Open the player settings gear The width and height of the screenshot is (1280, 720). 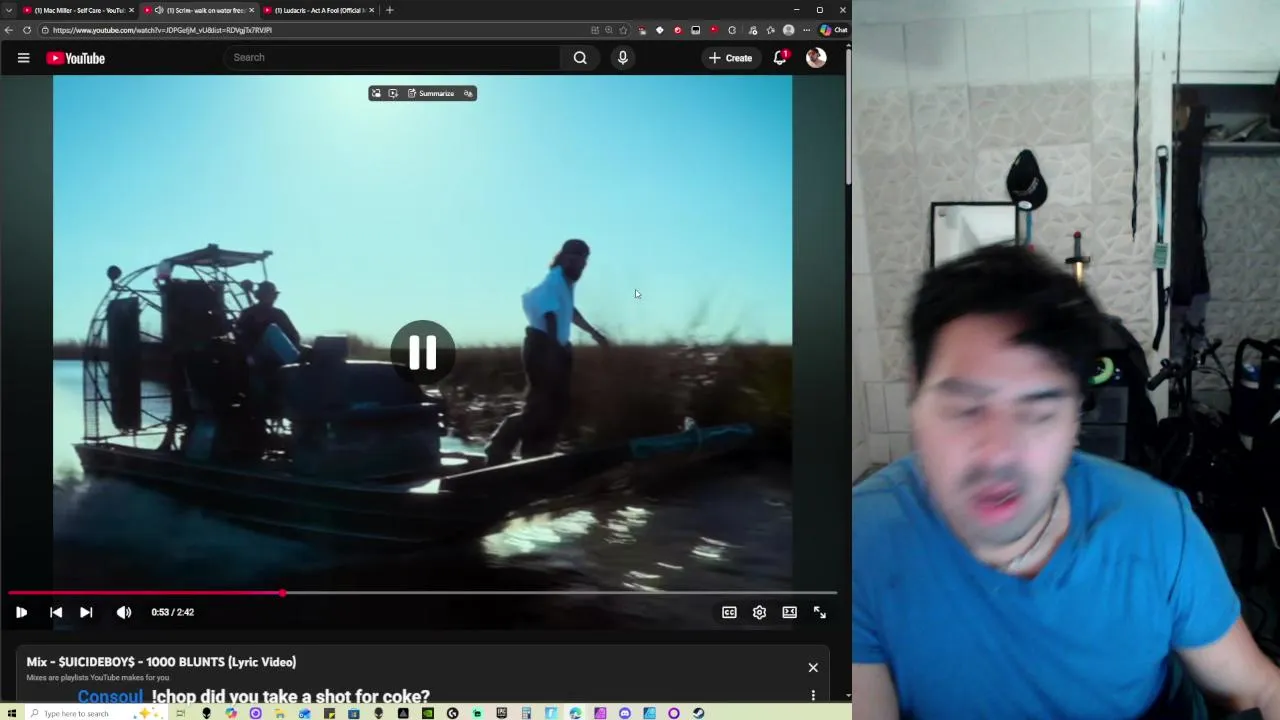[x=759, y=612]
